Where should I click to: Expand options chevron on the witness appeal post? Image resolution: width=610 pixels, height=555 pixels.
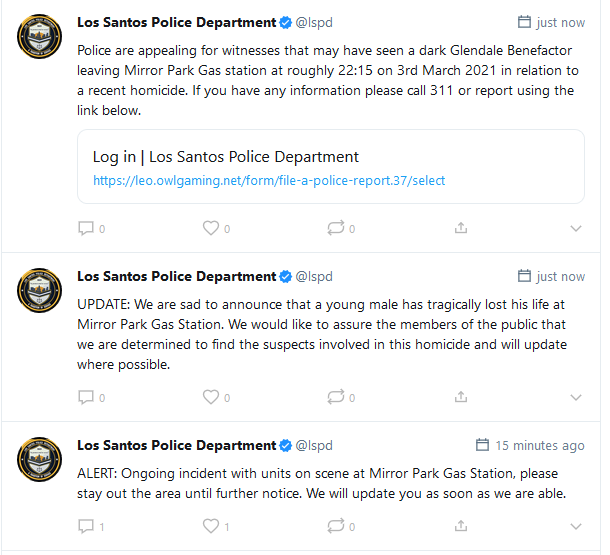pyautogui.click(x=575, y=228)
